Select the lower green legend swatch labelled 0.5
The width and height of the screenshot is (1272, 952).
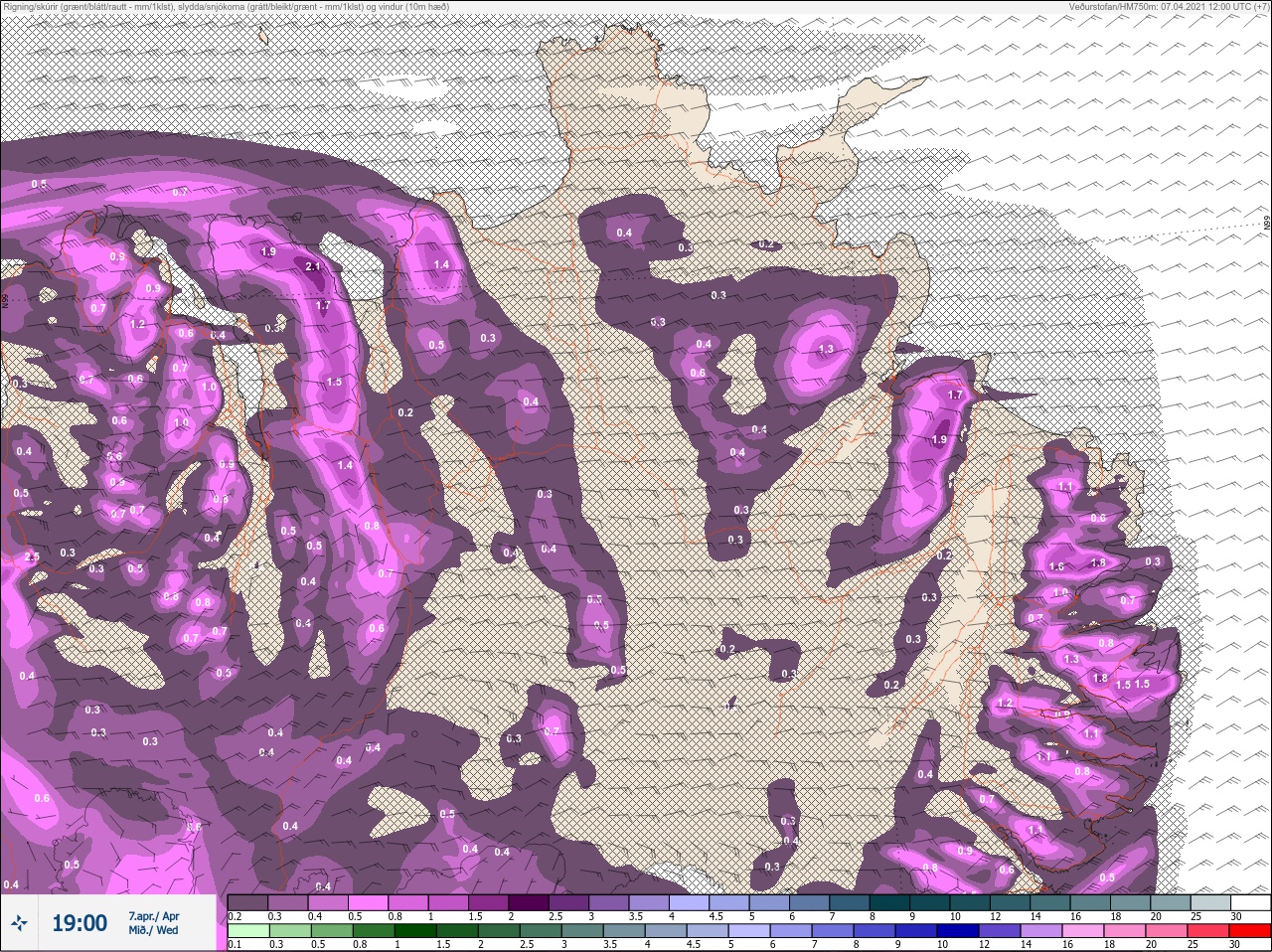(x=332, y=931)
